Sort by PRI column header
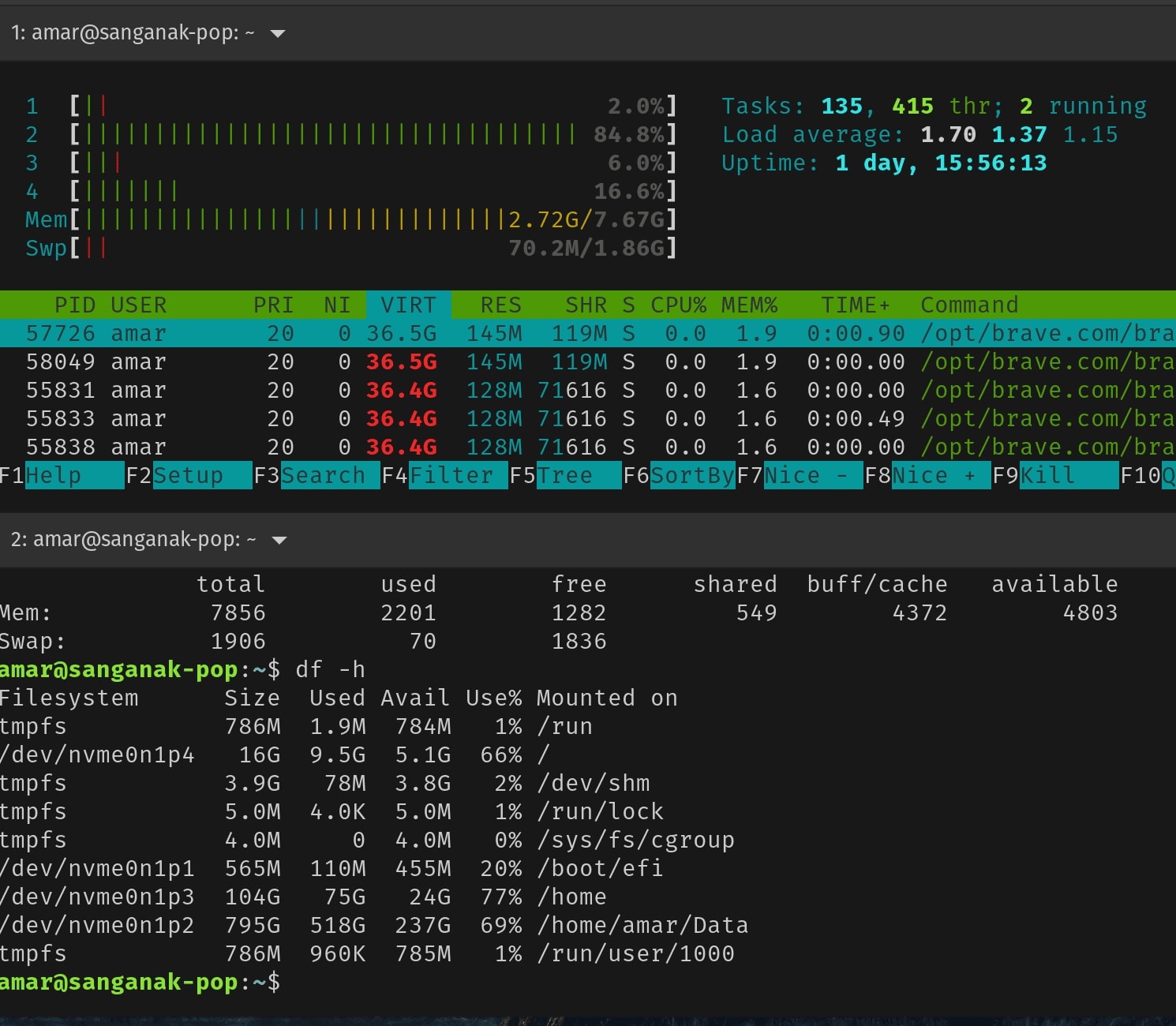Image resolution: width=1176 pixels, height=1026 pixels. (273, 305)
